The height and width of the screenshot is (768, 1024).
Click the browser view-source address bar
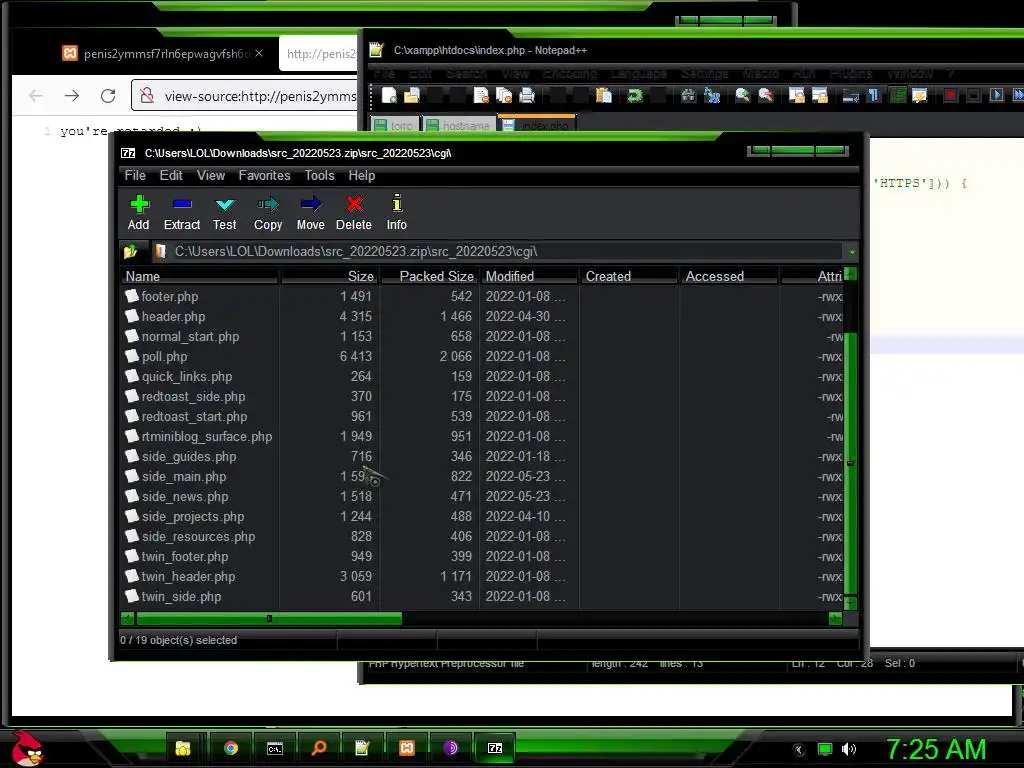(245, 96)
